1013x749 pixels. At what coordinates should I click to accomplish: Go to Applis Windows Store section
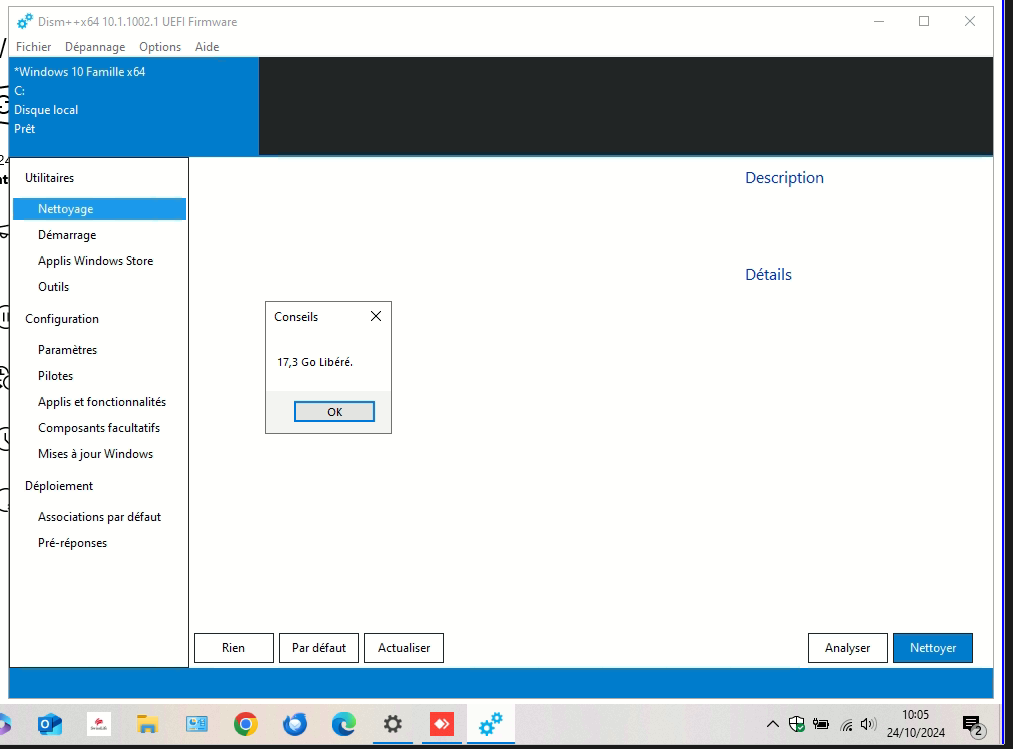pos(96,261)
